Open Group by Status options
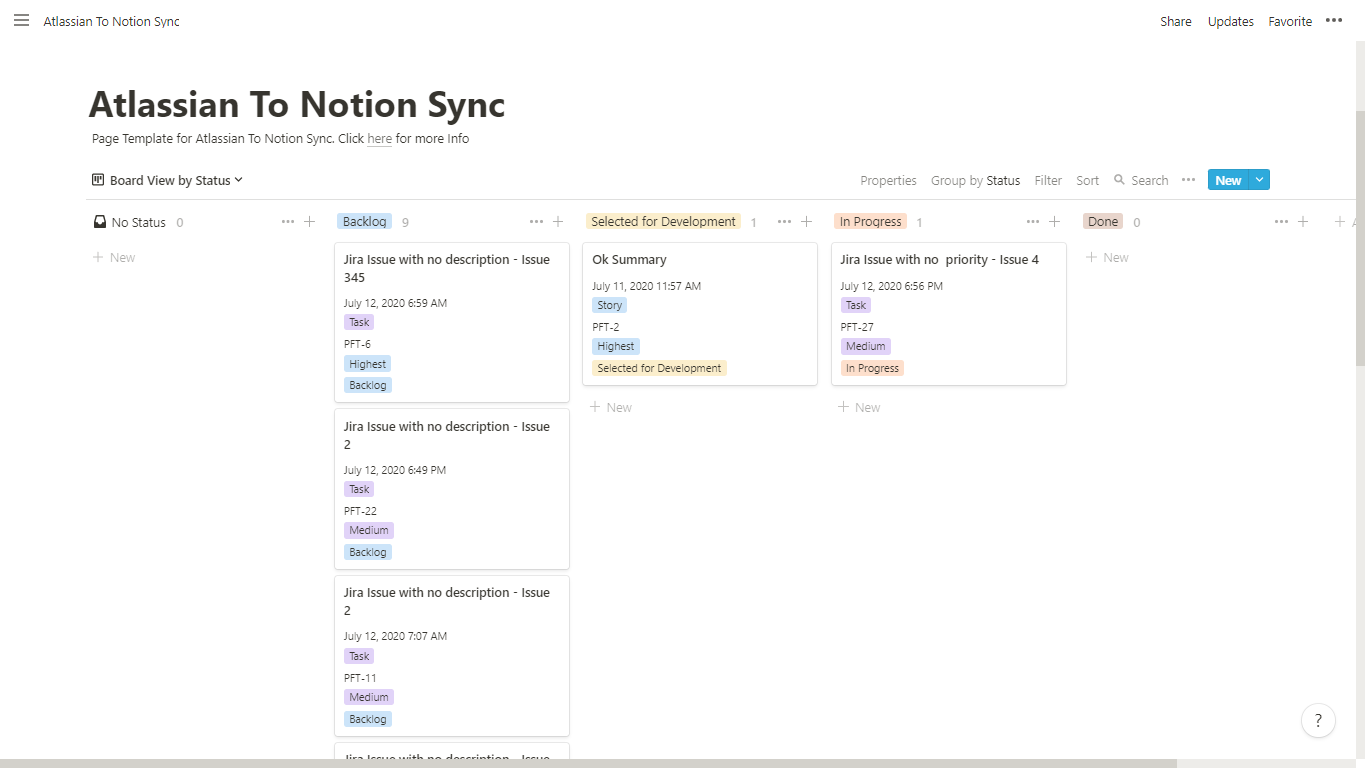1366x768 pixels. point(975,180)
